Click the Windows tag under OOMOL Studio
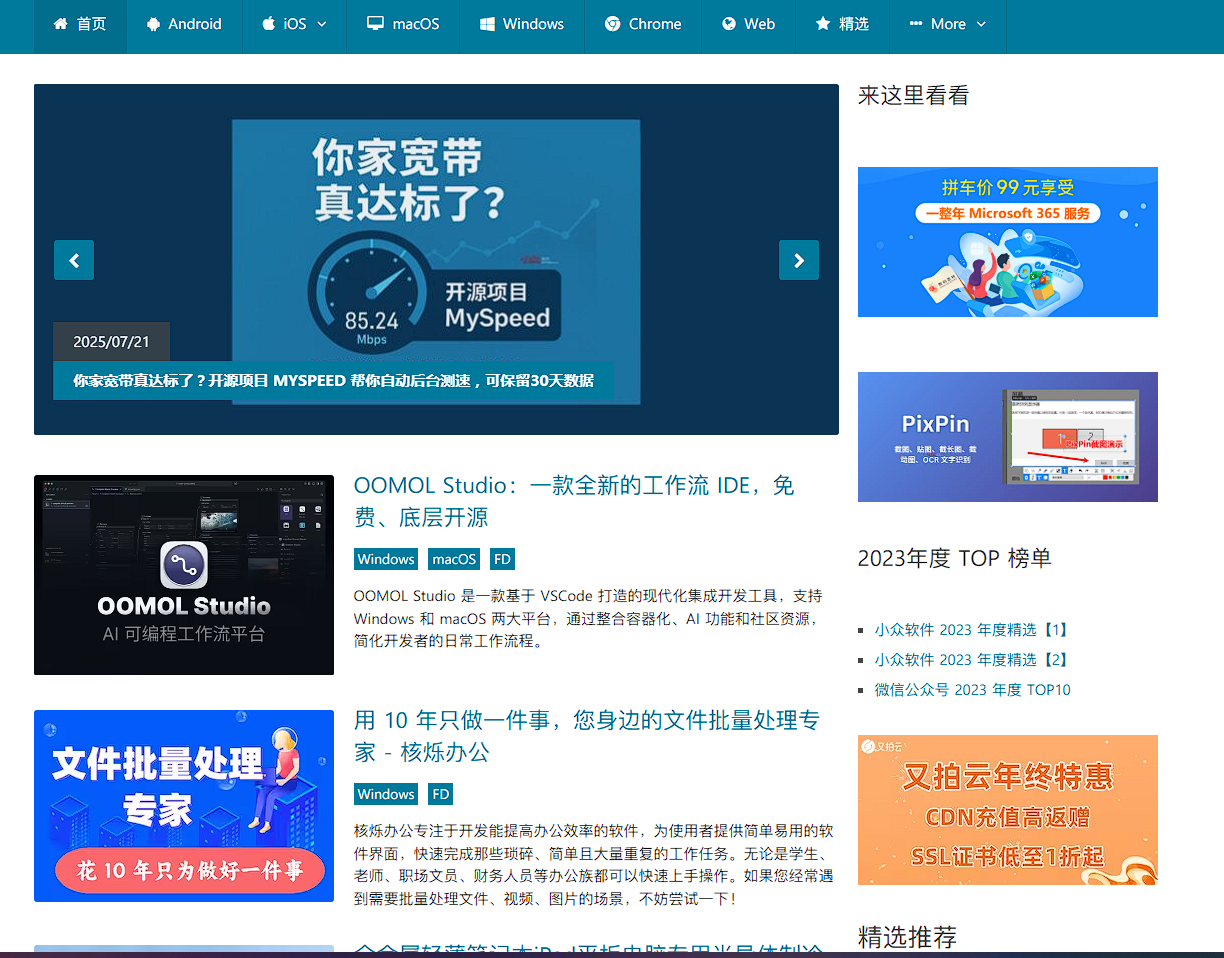This screenshot has height=958, width=1224. pyautogui.click(x=386, y=559)
